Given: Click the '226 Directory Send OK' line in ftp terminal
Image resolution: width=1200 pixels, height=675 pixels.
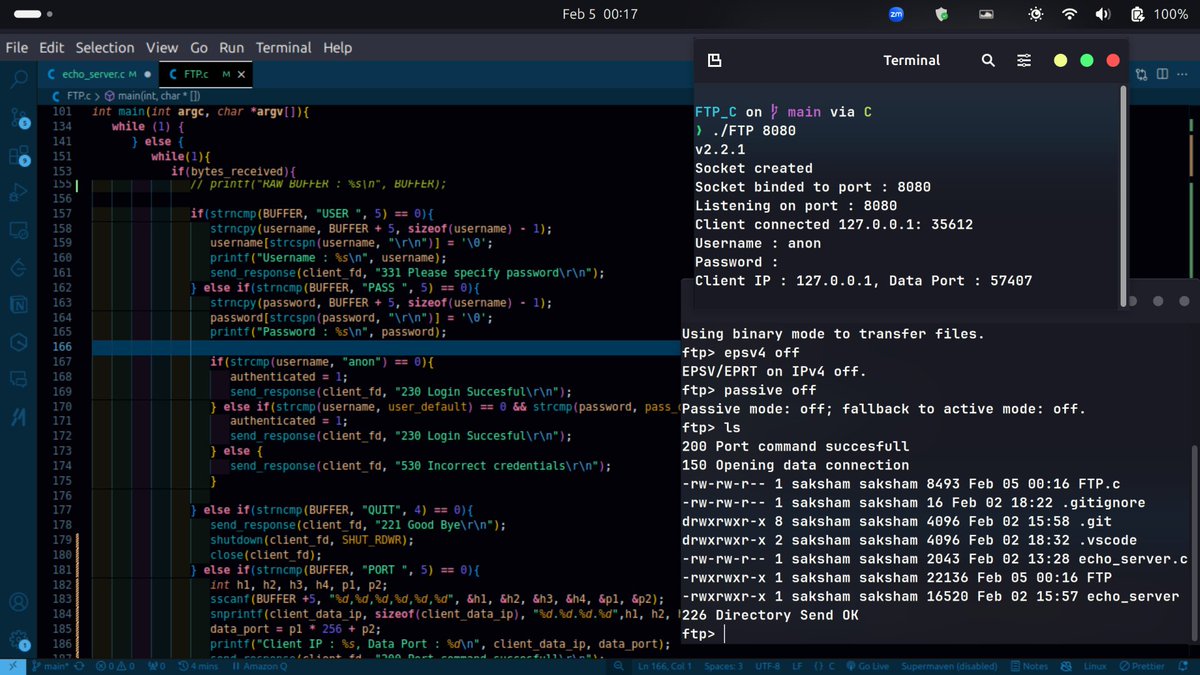Looking at the screenshot, I should click(770, 615).
